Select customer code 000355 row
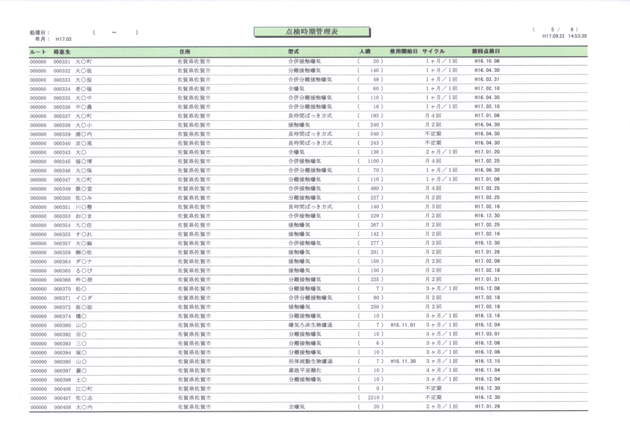 tap(61, 233)
